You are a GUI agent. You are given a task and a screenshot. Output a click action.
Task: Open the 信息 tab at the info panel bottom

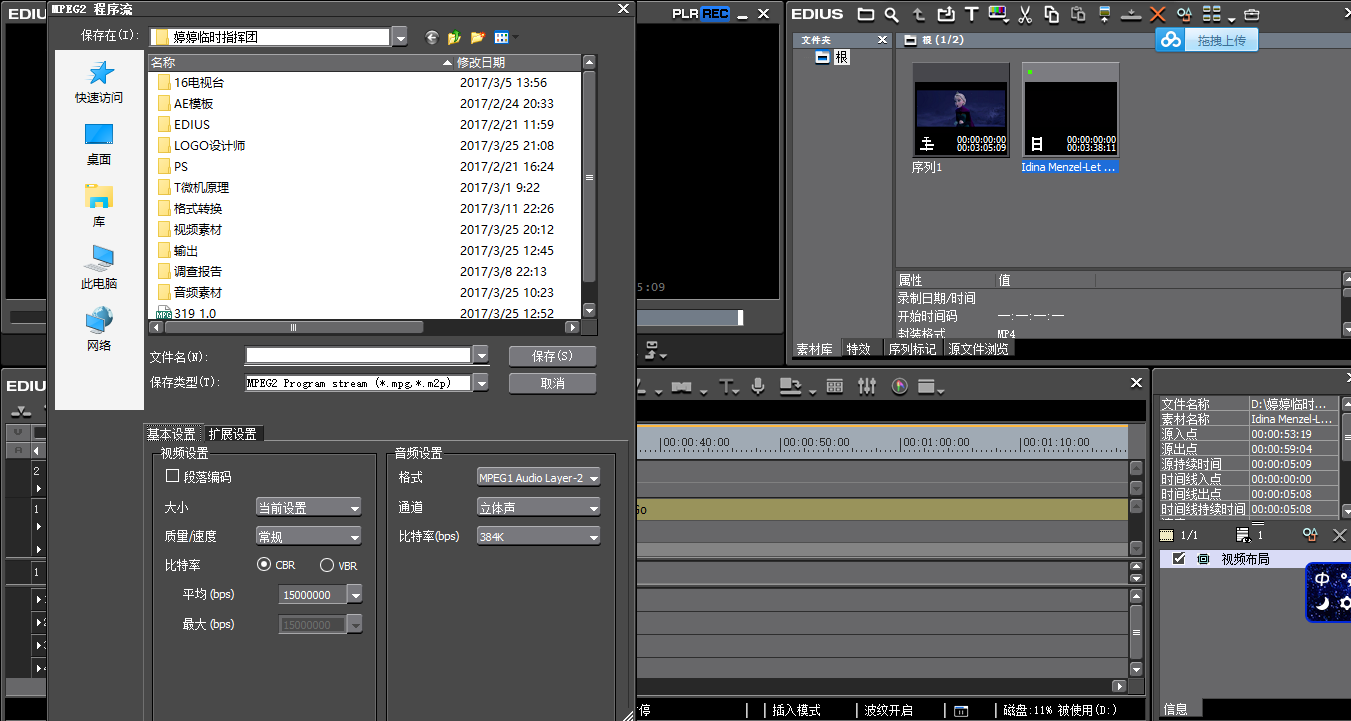point(1176,710)
